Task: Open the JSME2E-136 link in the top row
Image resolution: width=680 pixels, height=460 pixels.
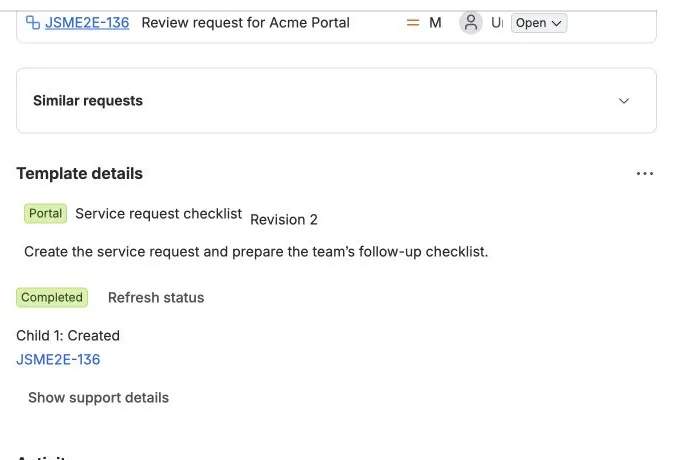Action: point(87,23)
